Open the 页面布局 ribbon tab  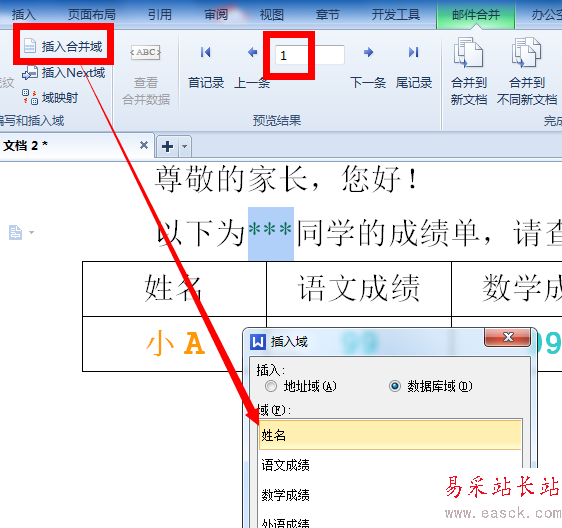[92, 15]
